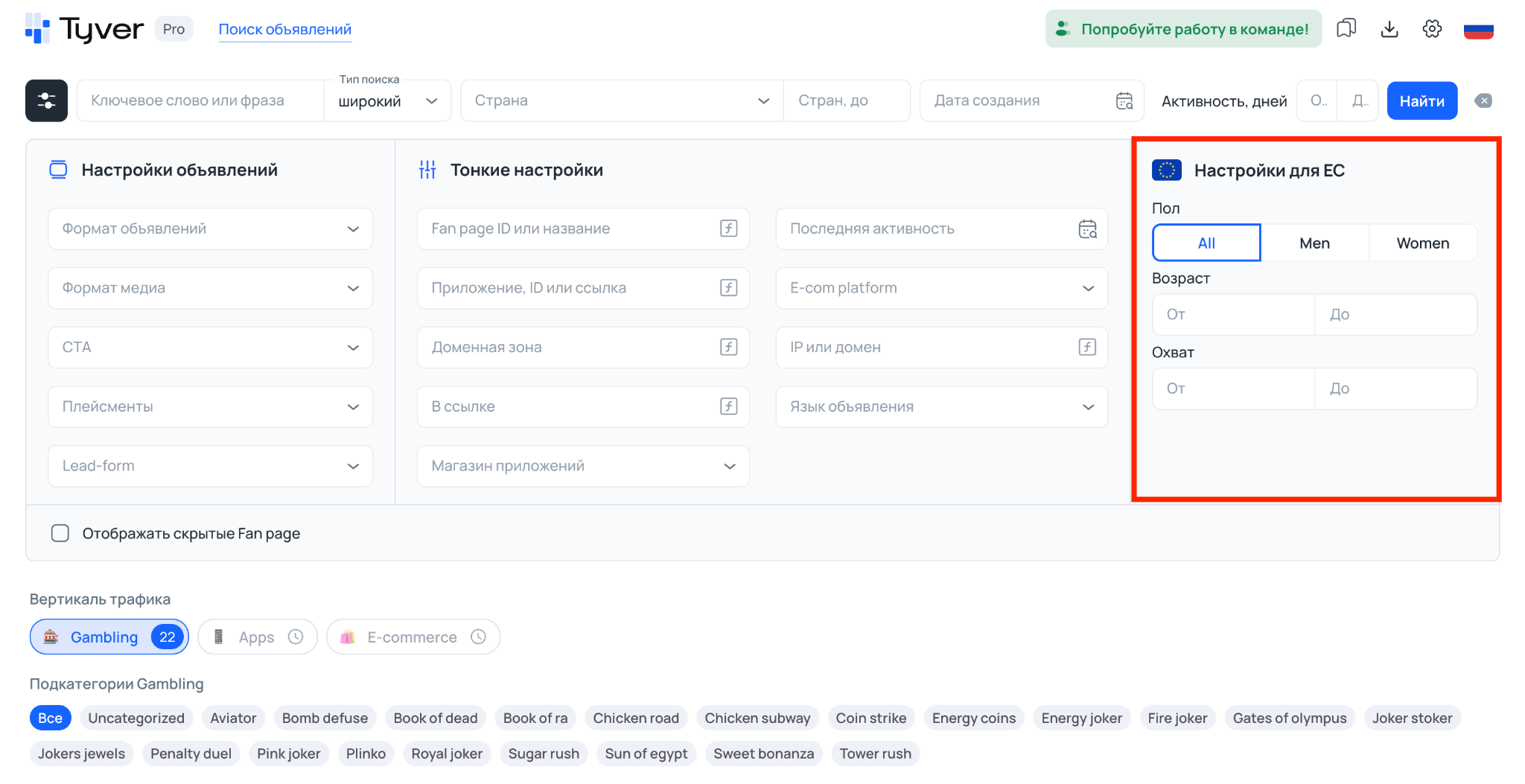Screen dimensions: 1525x784
Task: Select the Women gender option
Action: 1422,243
